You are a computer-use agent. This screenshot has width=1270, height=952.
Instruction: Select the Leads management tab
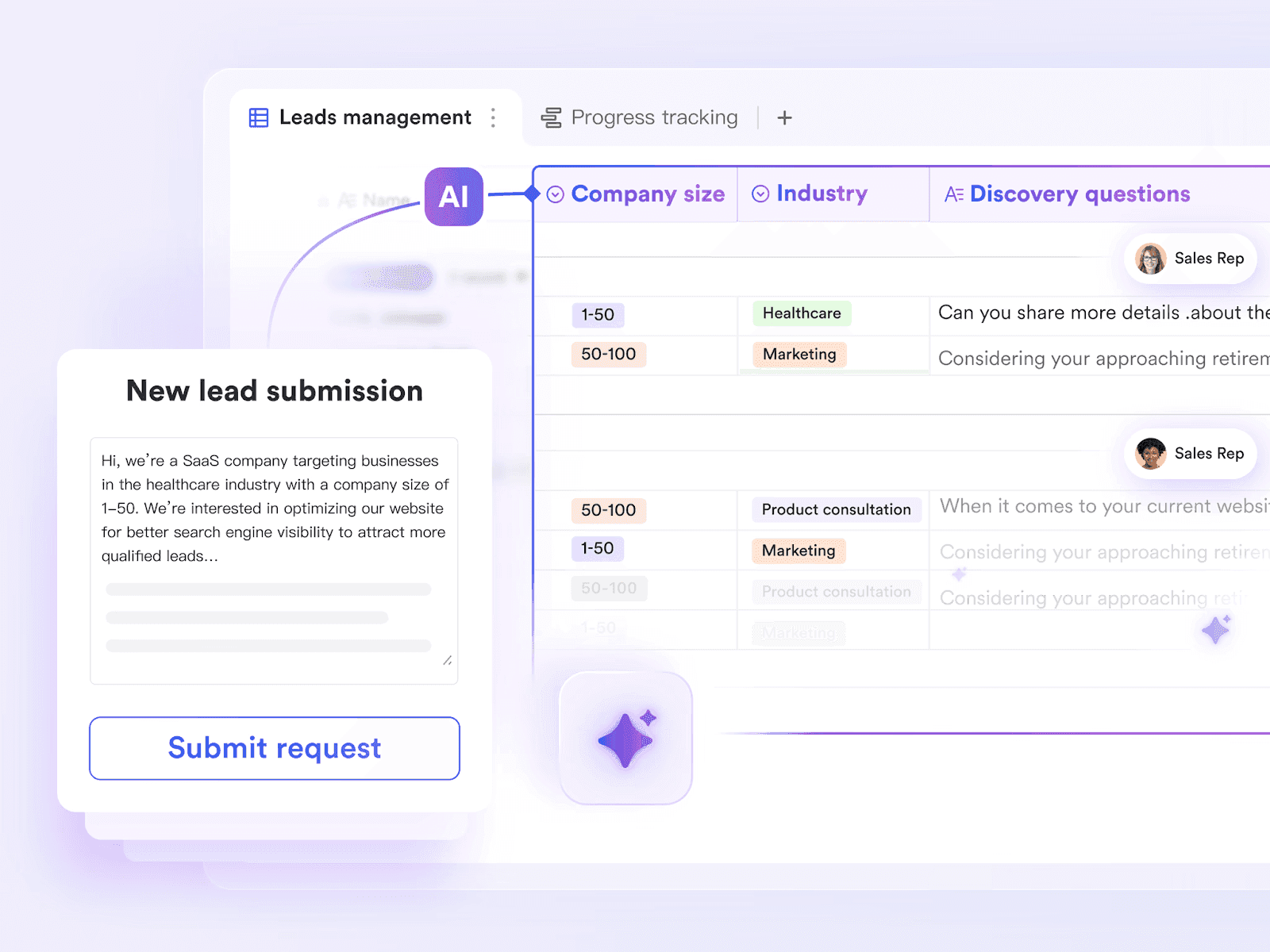tap(375, 117)
